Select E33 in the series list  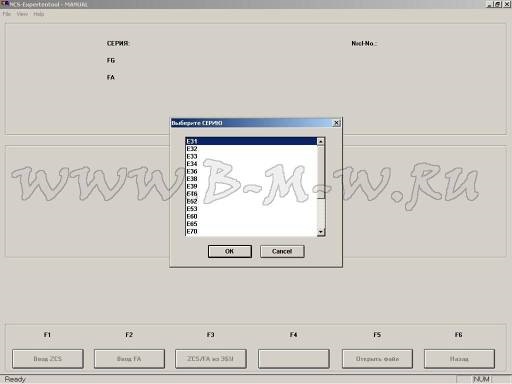[x=251, y=156]
